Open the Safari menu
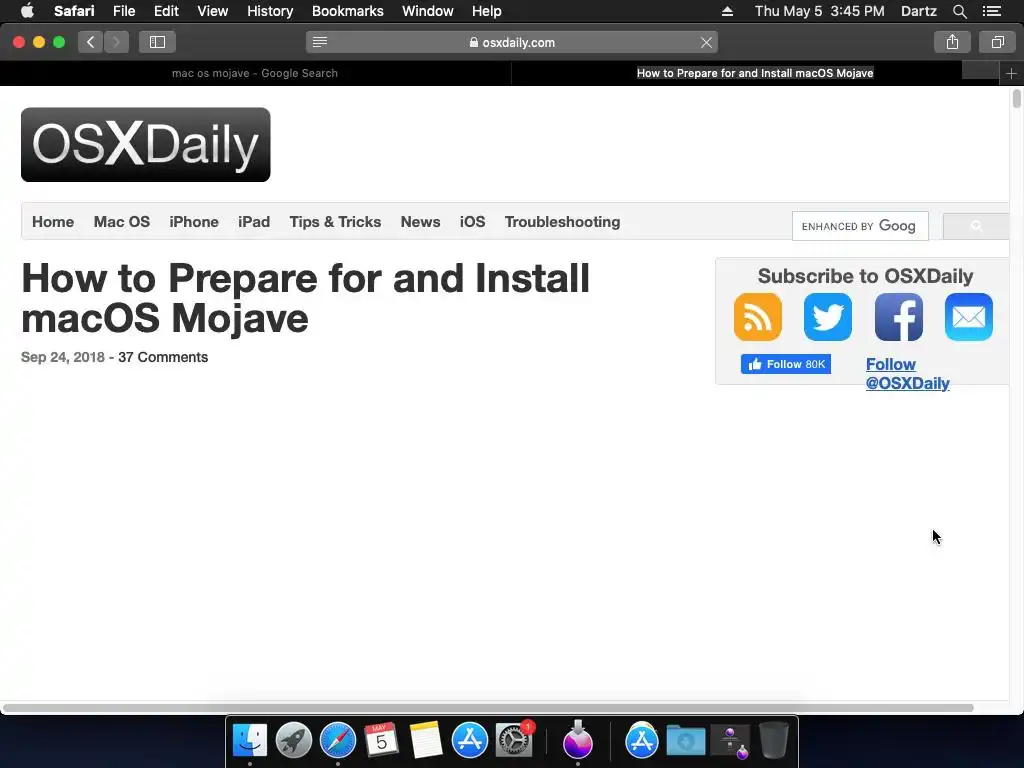The image size is (1024, 768). click(x=74, y=11)
